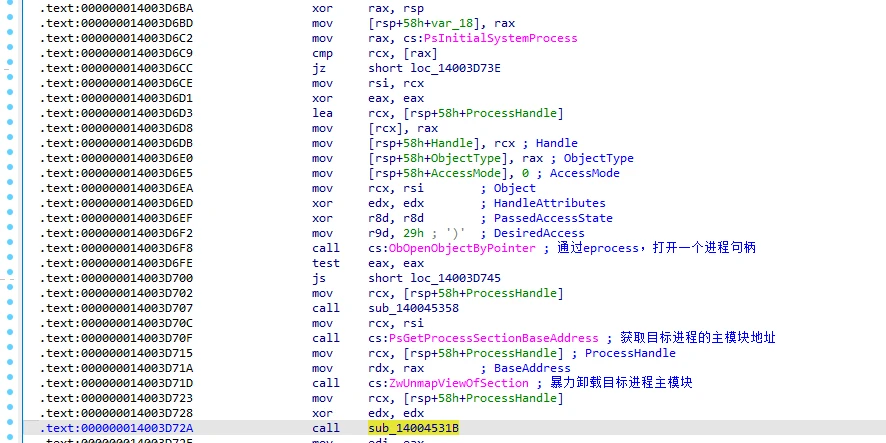Click Chinese comment after ObOpenObjectByPointer
This screenshot has width=886, height=443.
pos(649,248)
